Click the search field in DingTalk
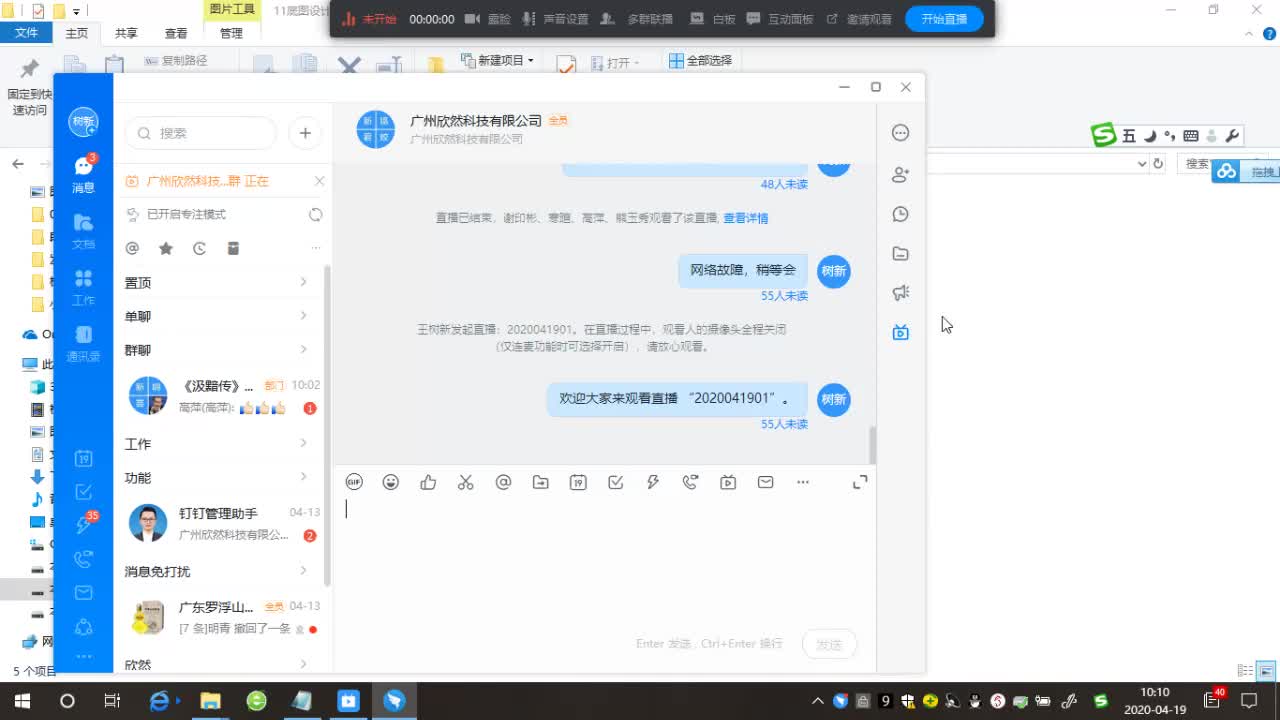Viewport: 1280px width, 720px height. tap(200, 133)
